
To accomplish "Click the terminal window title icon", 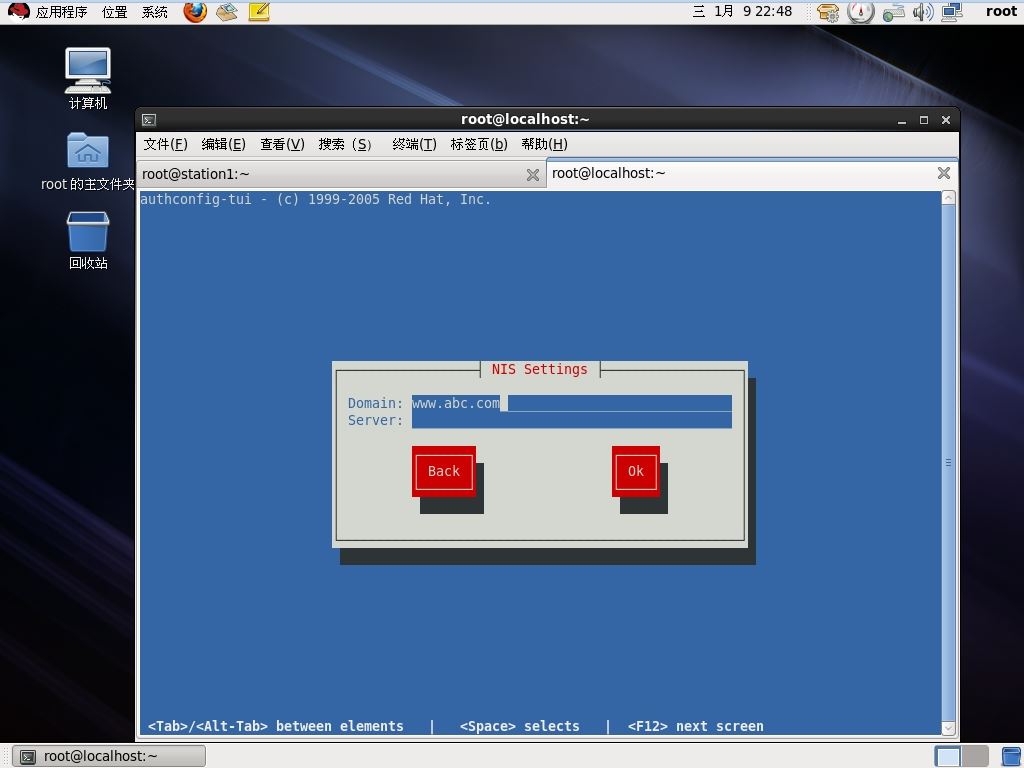I will (x=149, y=120).
